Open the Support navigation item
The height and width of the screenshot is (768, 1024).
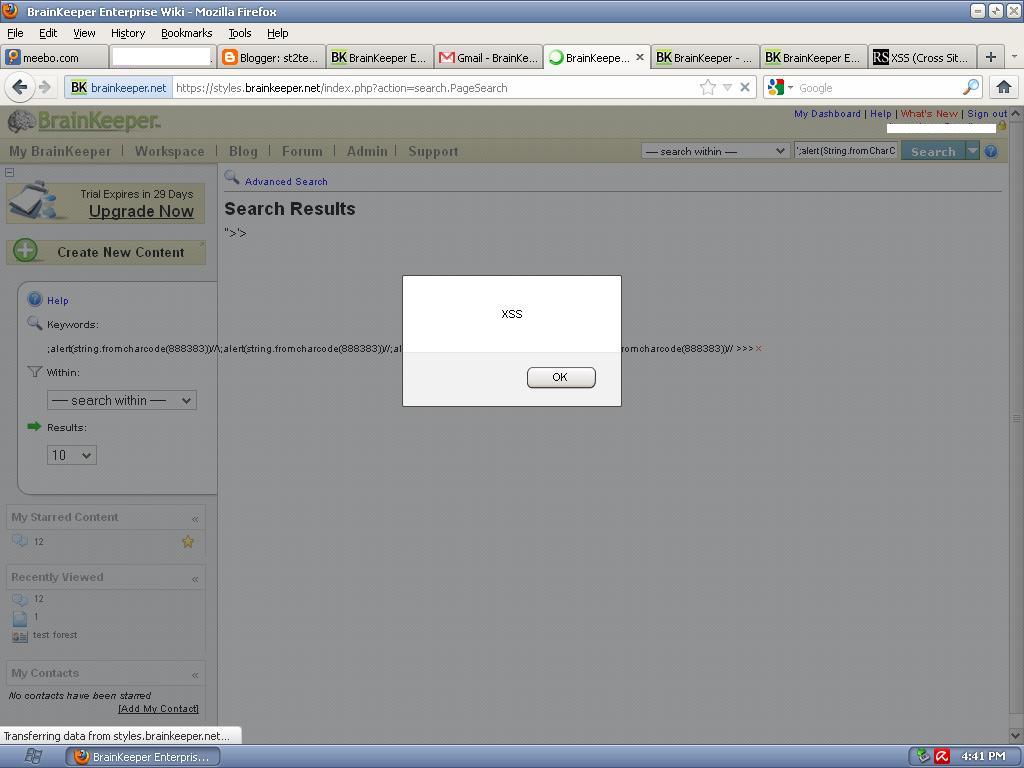[433, 152]
